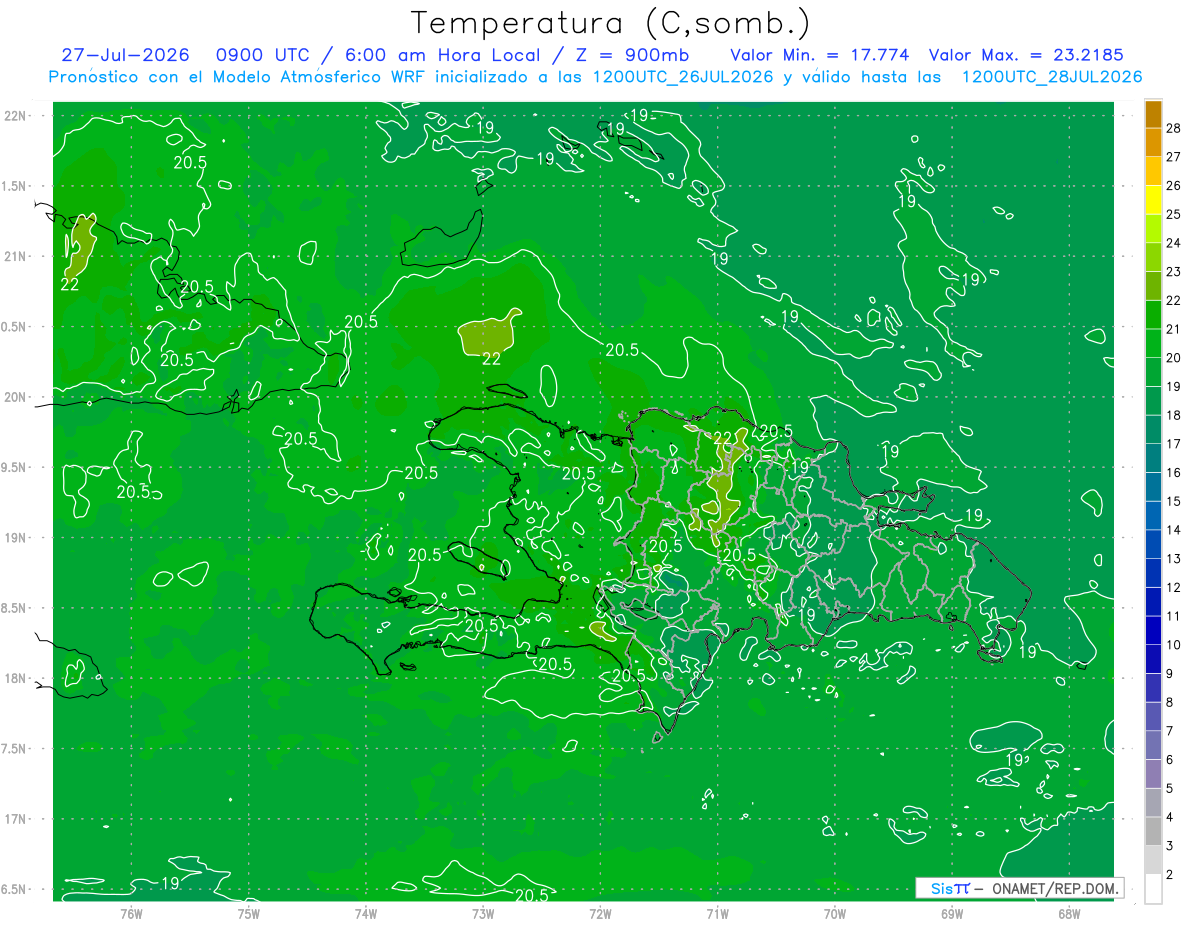The image size is (1200, 927).
Task: Click the '68W' longitude axis label
Action: click(x=1068, y=914)
